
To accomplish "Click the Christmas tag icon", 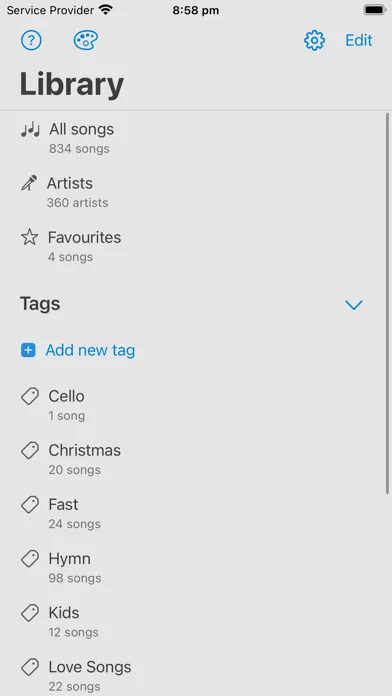I will (x=30, y=451).
